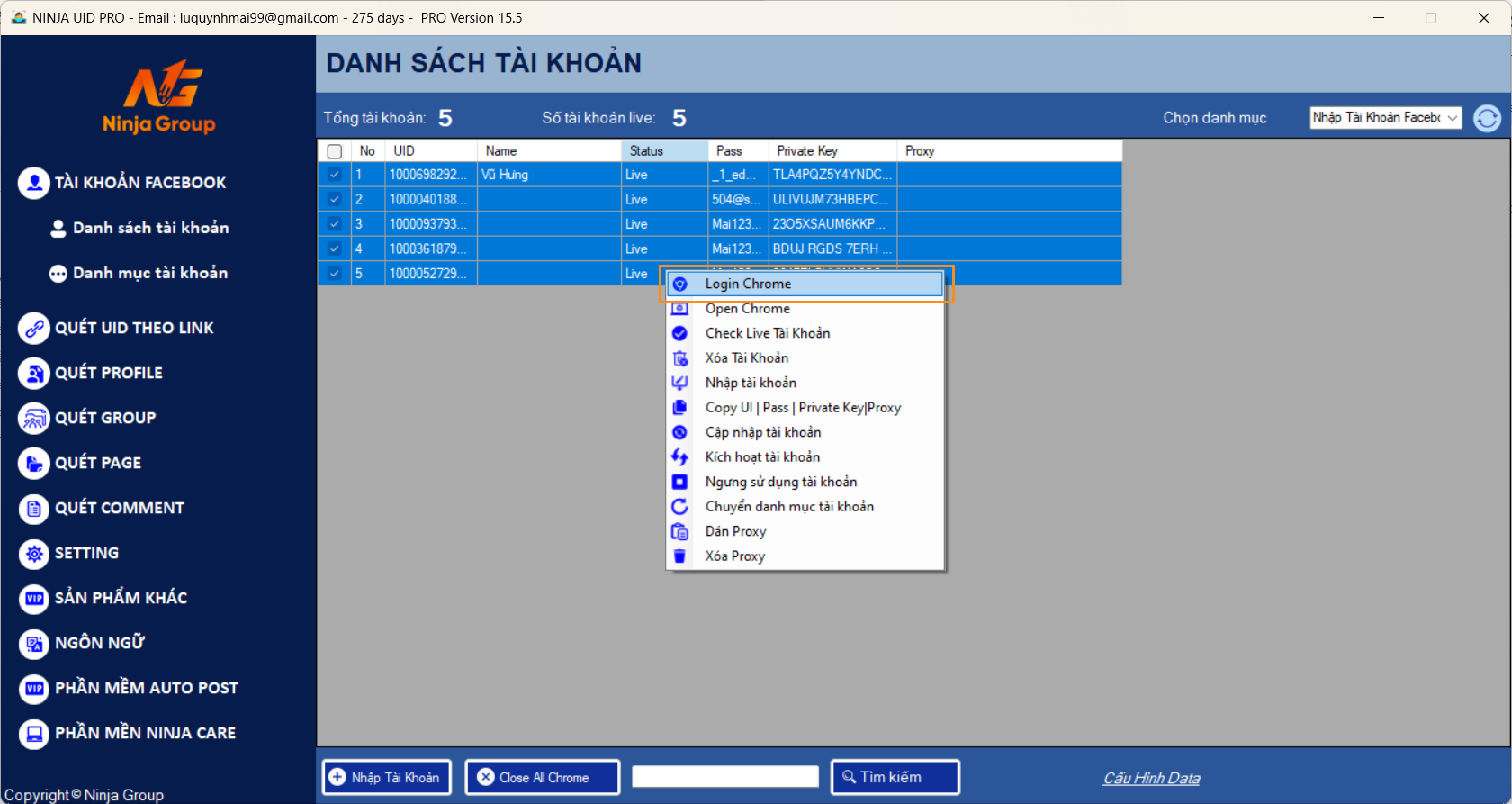
Task: Click the search text field at bottom
Action: pos(725,776)
